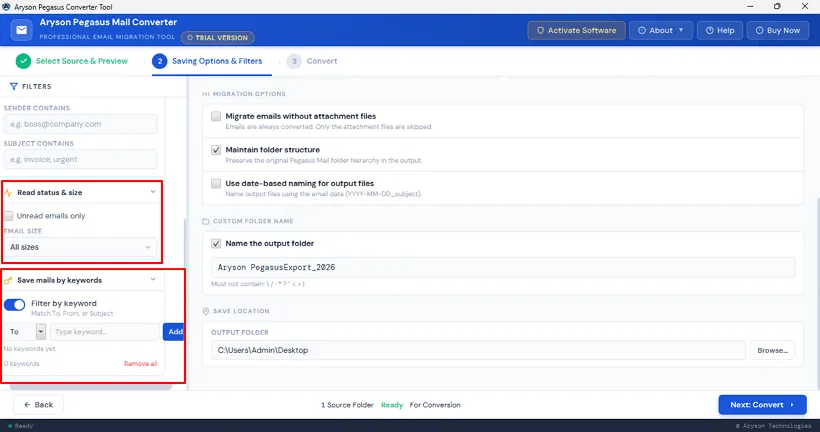Minimize the Aryson Pegasus Converter window
The image size is (820, 432).
pos(750,6)
